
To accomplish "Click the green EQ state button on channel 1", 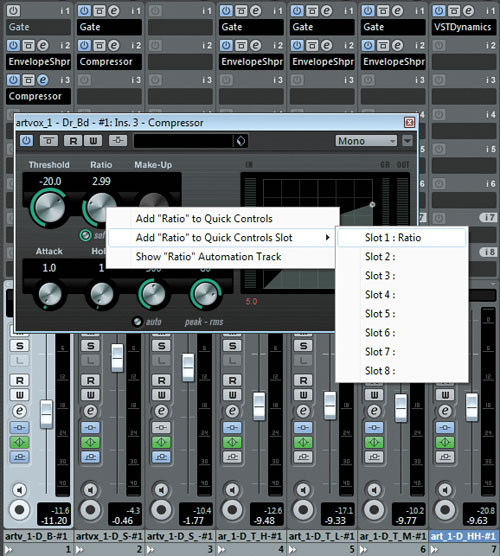I will pos(20,442).
